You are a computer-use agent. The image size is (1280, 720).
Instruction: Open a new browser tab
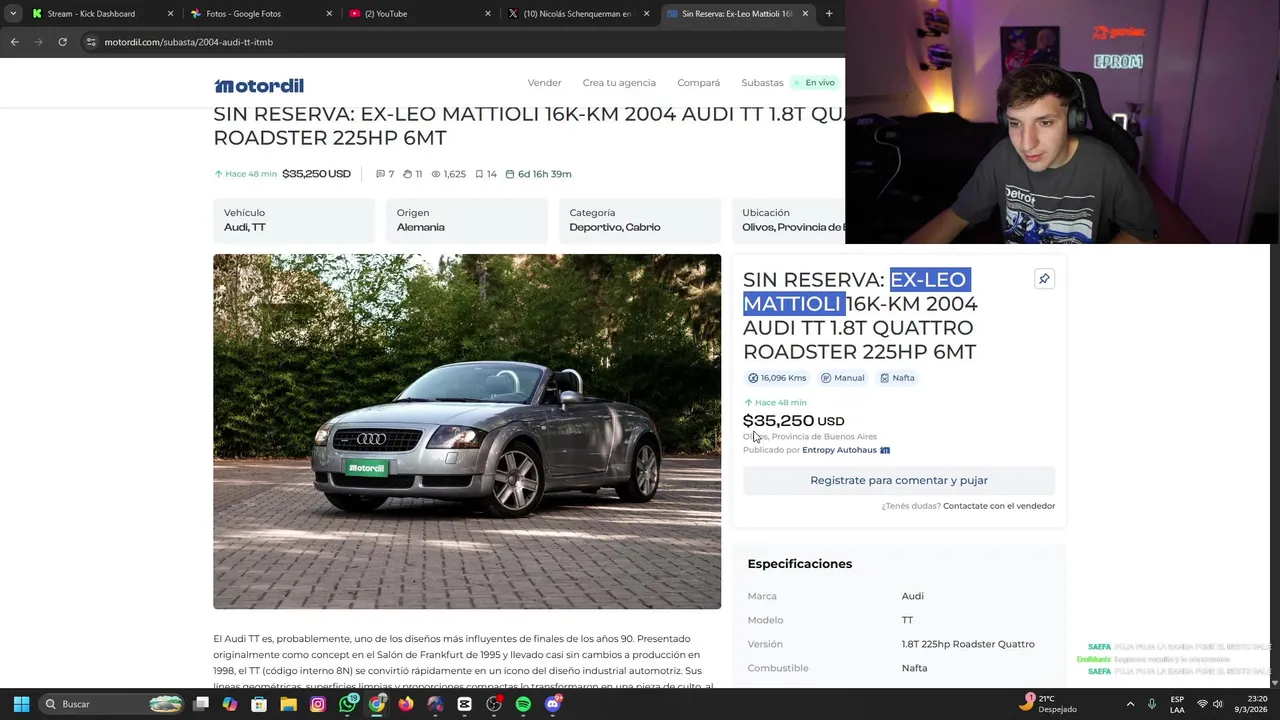click(x=828, y=14)
